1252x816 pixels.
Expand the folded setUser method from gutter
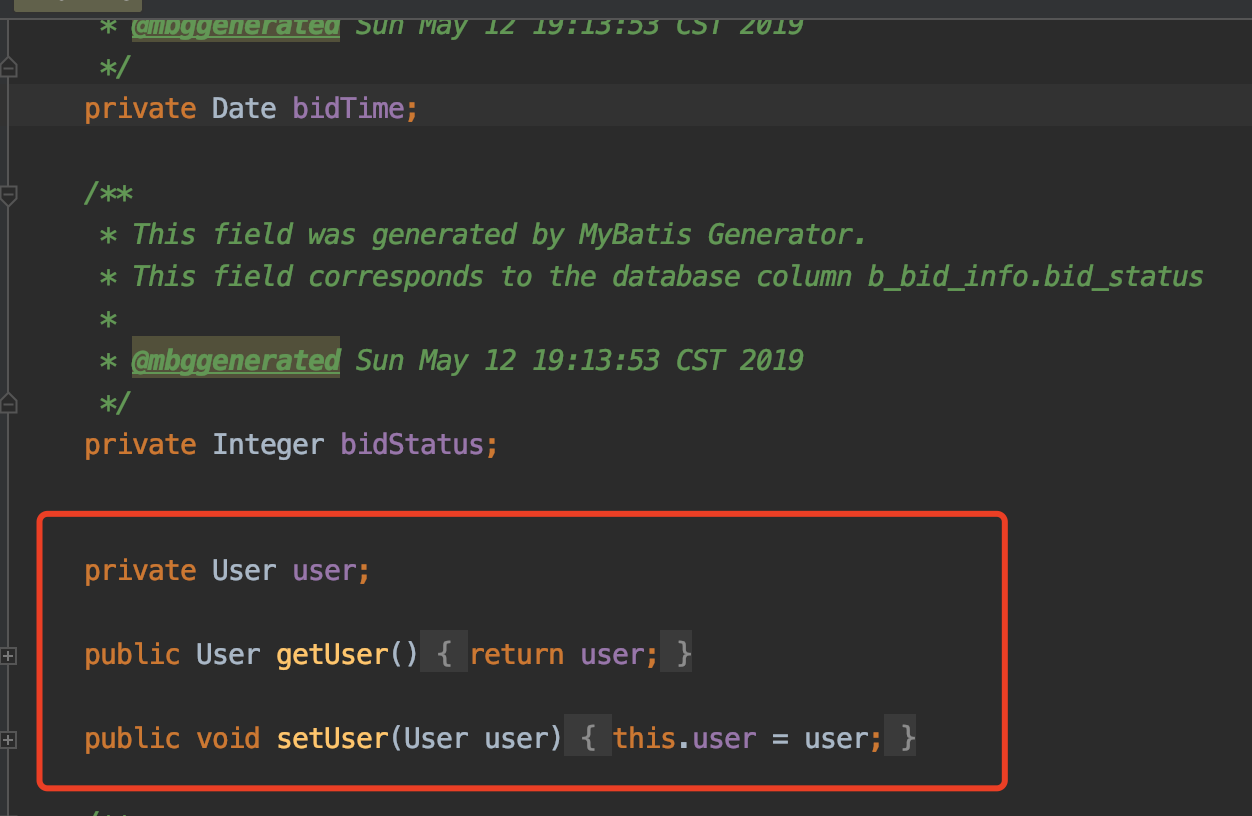9,740
